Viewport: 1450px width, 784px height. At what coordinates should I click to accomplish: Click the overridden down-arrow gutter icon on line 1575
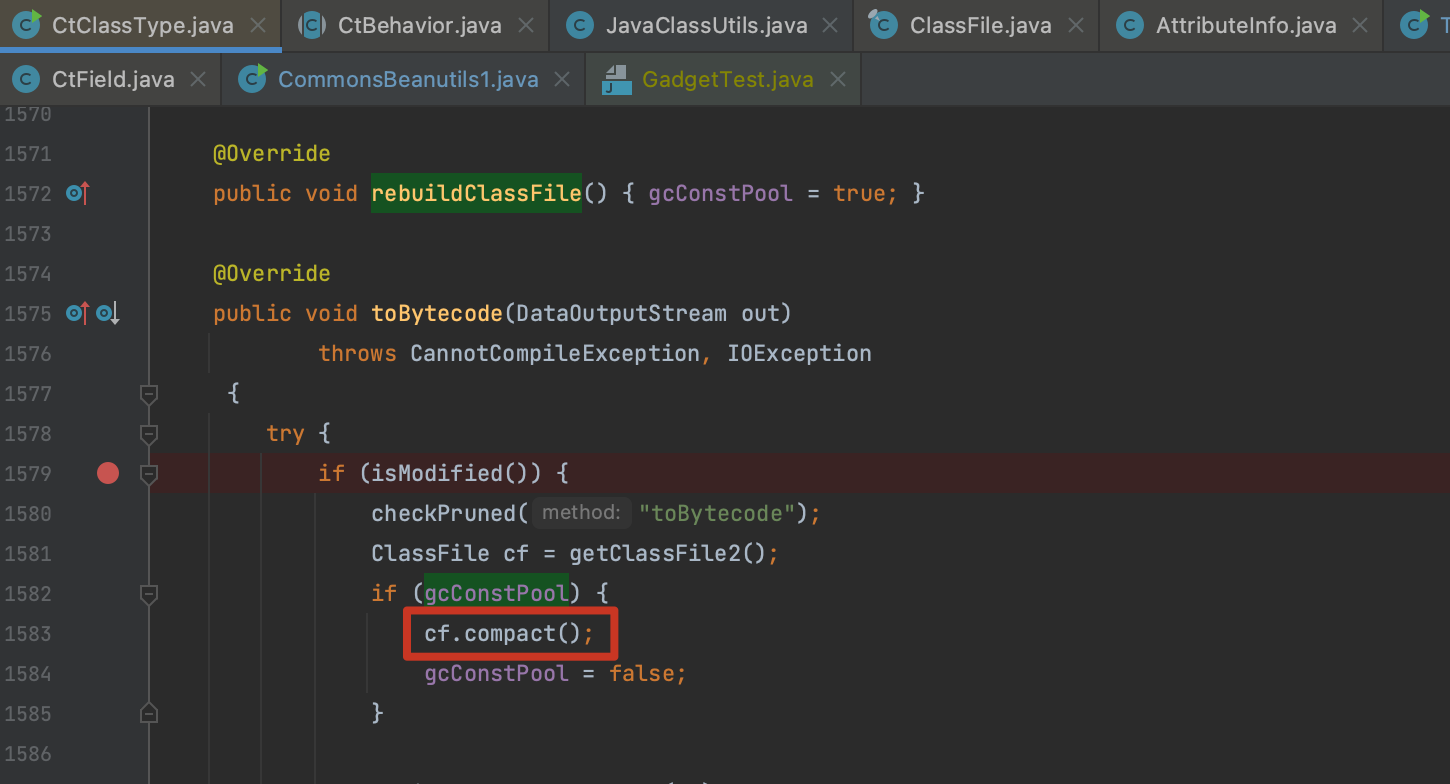[108, 313]
